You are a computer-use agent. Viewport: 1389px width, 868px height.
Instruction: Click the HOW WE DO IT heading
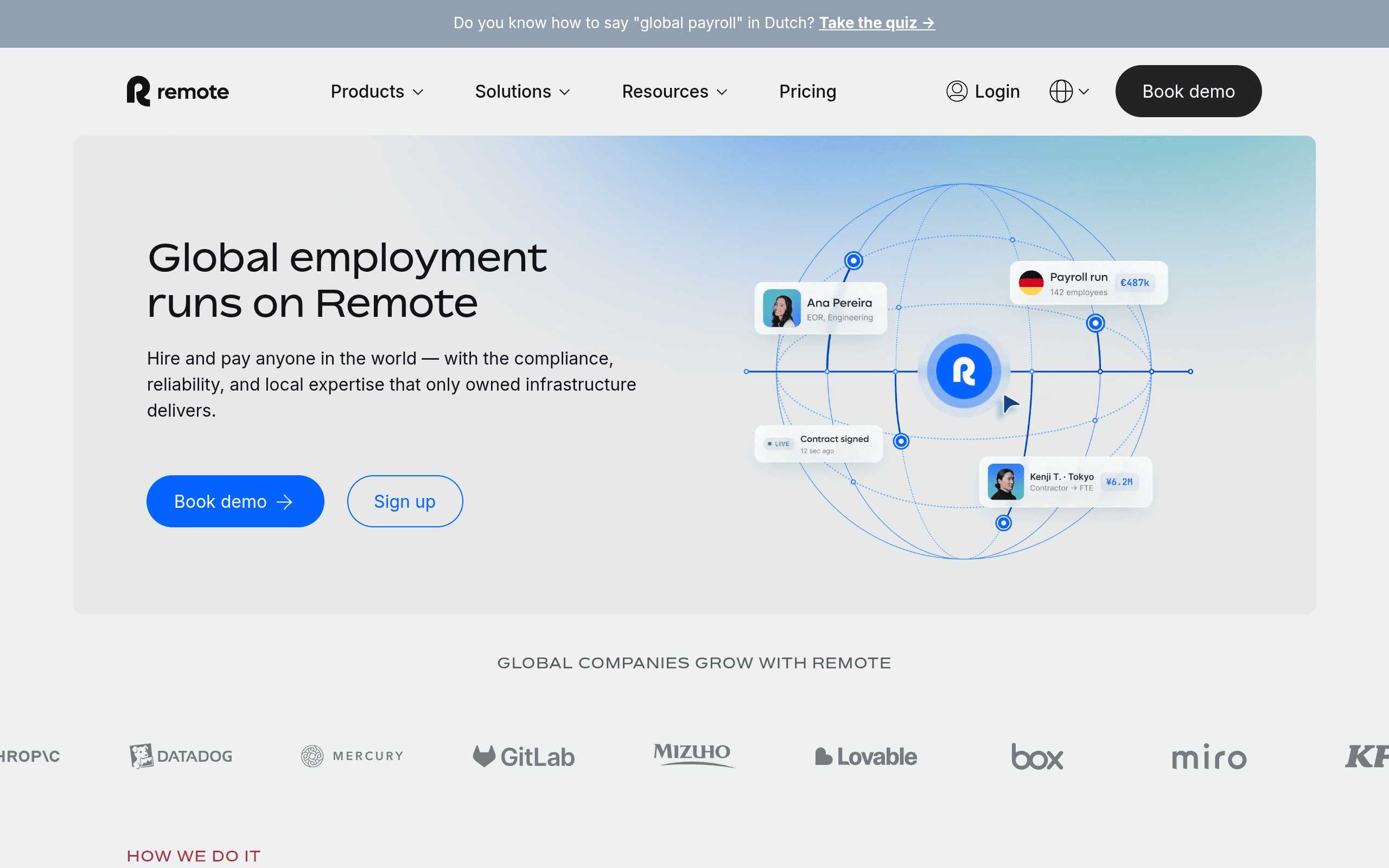click(193, 856)
